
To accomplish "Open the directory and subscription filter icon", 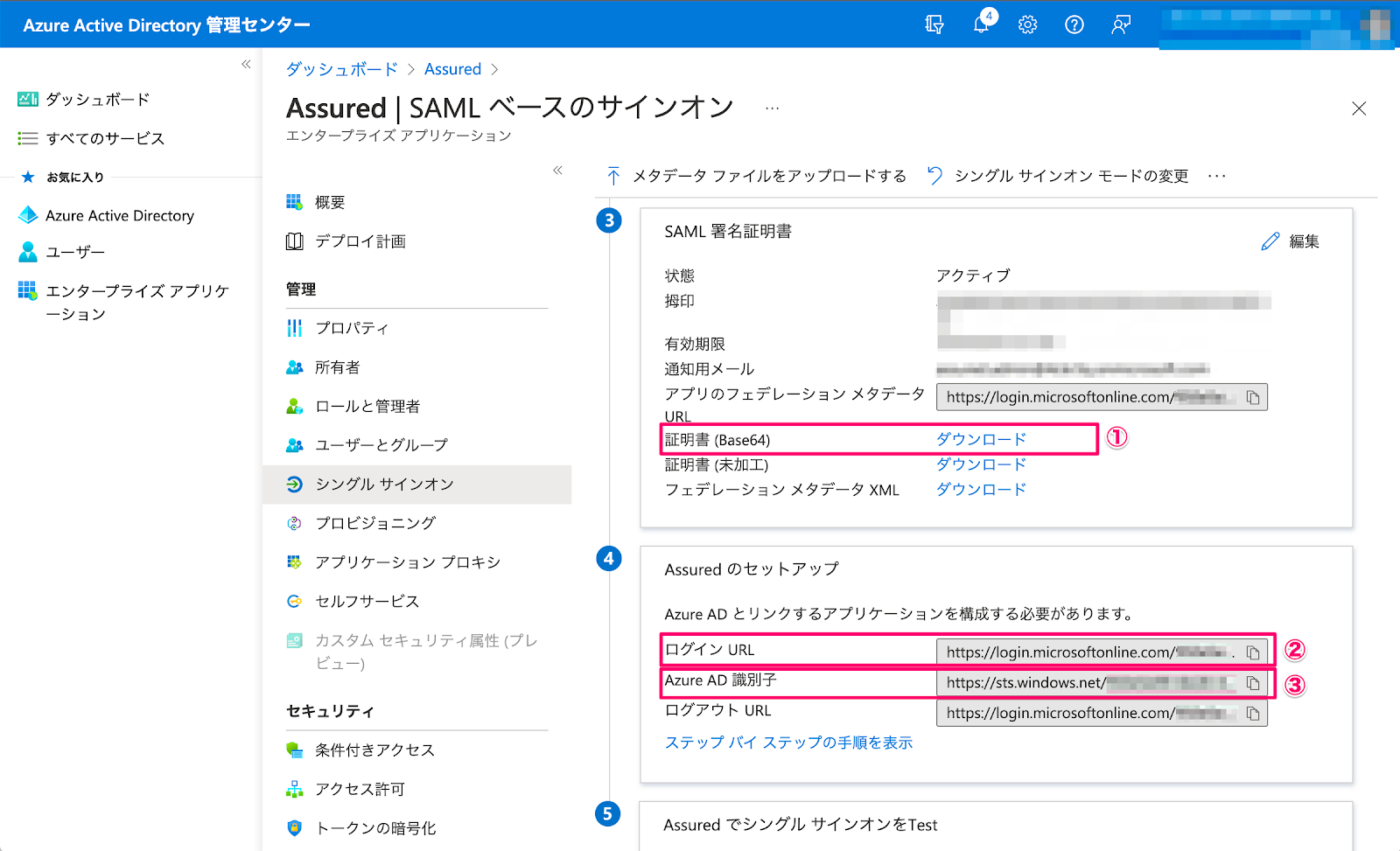I will (x=934, y=24).
